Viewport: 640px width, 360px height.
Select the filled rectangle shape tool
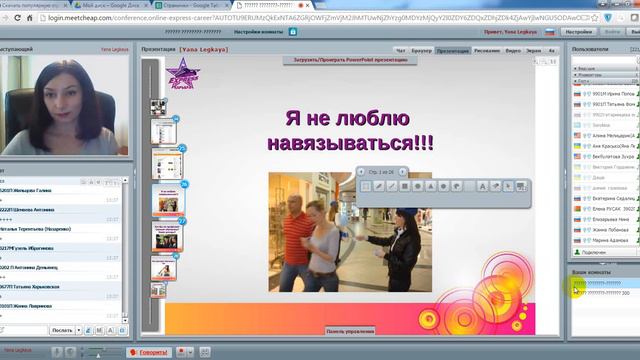pyautogui.click(x=404, y=187)
